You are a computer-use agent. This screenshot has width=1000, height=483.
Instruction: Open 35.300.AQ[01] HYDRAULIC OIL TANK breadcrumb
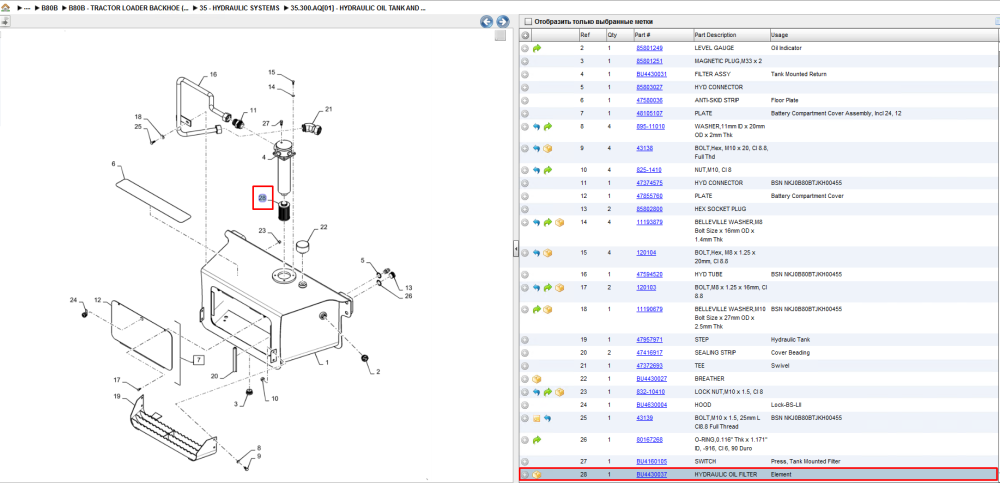coord(359,8)
